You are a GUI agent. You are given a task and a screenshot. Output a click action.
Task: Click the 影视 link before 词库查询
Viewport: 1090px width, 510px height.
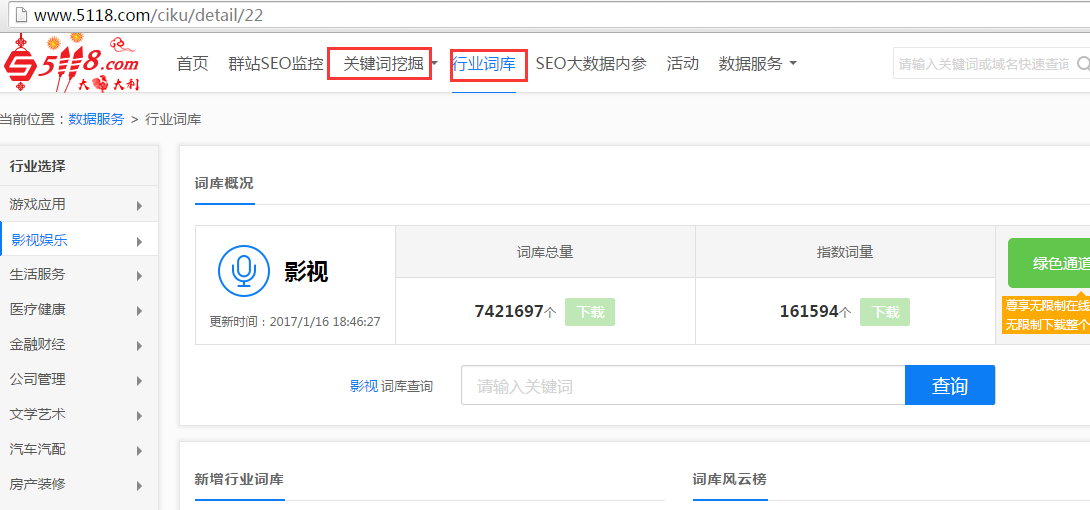pos(364,386)
